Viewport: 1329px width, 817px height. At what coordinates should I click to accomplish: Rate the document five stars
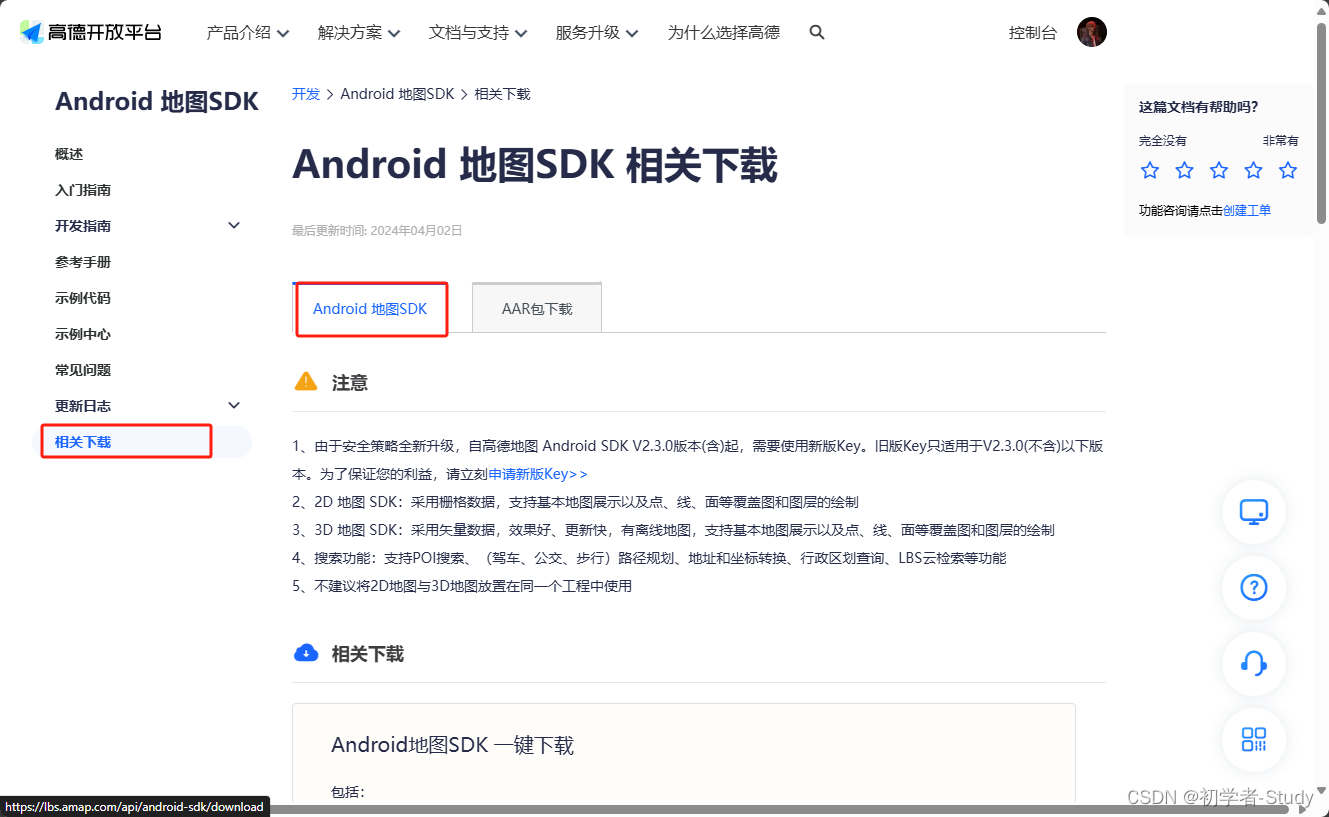(1288, 170)
